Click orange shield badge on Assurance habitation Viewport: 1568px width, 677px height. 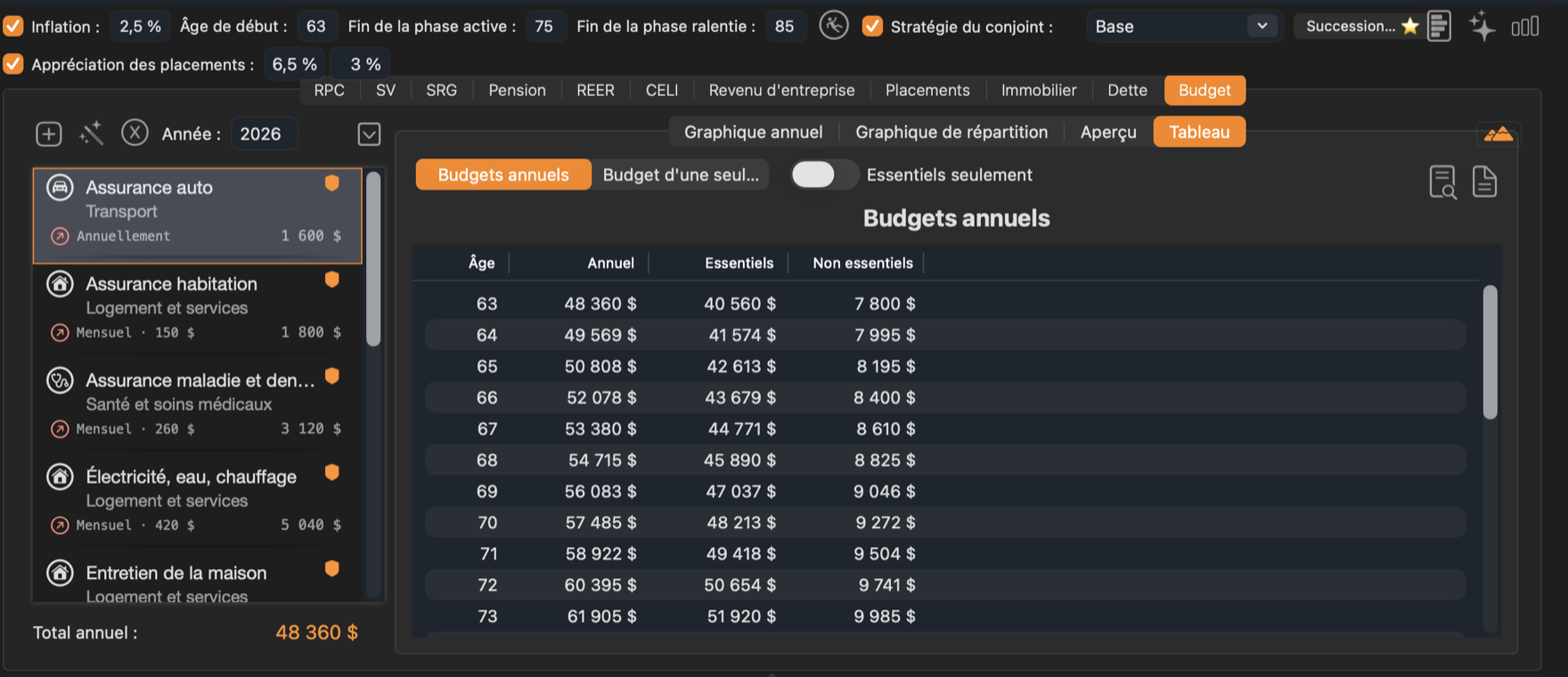tap(332, 280)
